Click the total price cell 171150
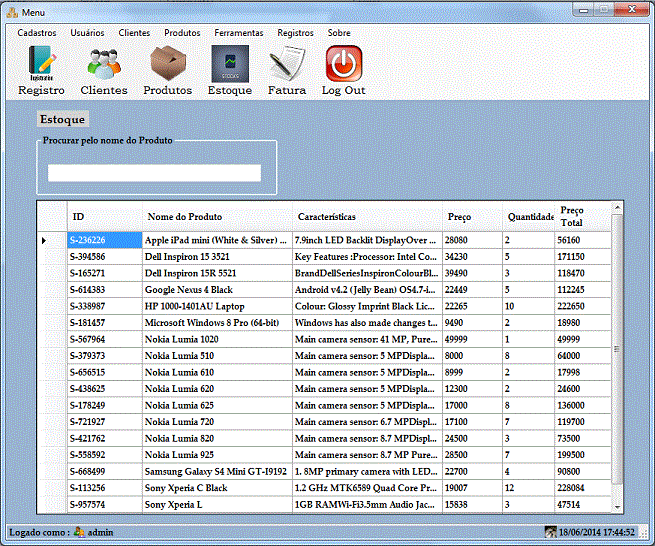655x546 pixels. tap(583, 256)
